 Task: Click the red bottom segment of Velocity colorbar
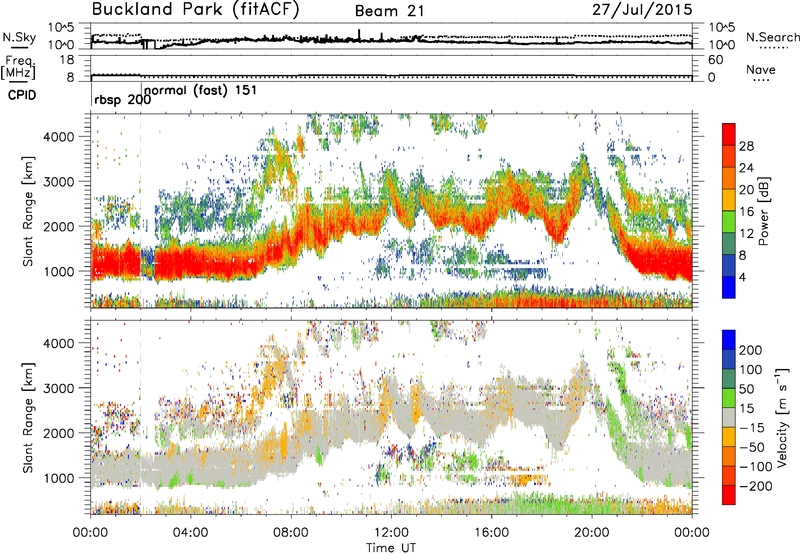pos(729,495)
